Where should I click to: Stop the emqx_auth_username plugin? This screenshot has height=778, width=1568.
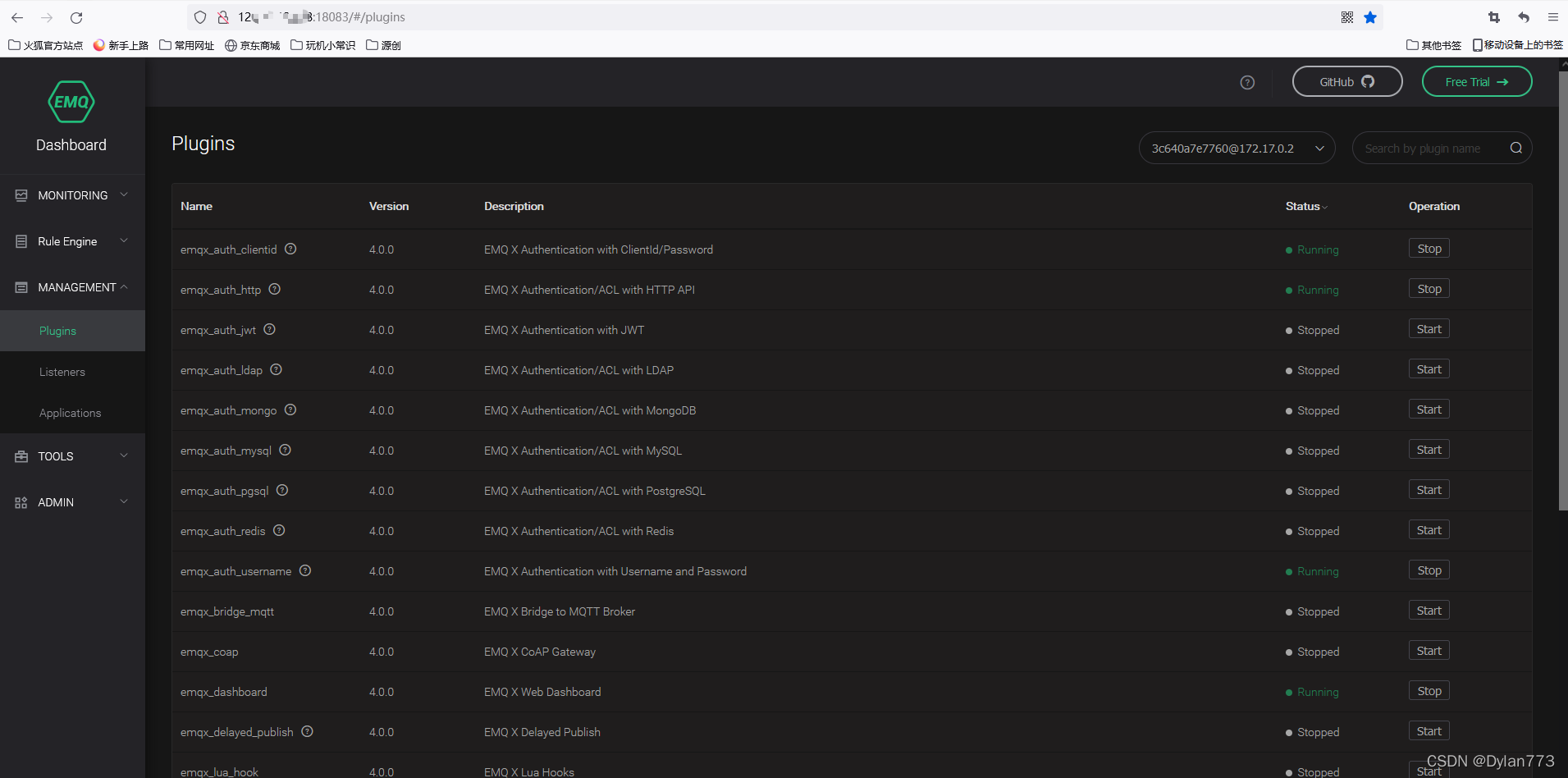point(1429,570)
